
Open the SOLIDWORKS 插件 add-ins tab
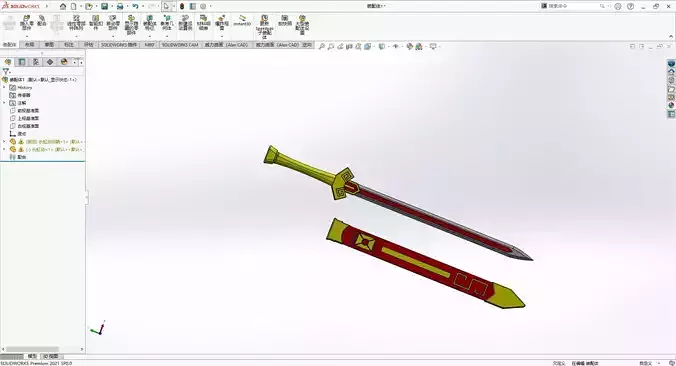pyautogui.click(x=119, y=44)
